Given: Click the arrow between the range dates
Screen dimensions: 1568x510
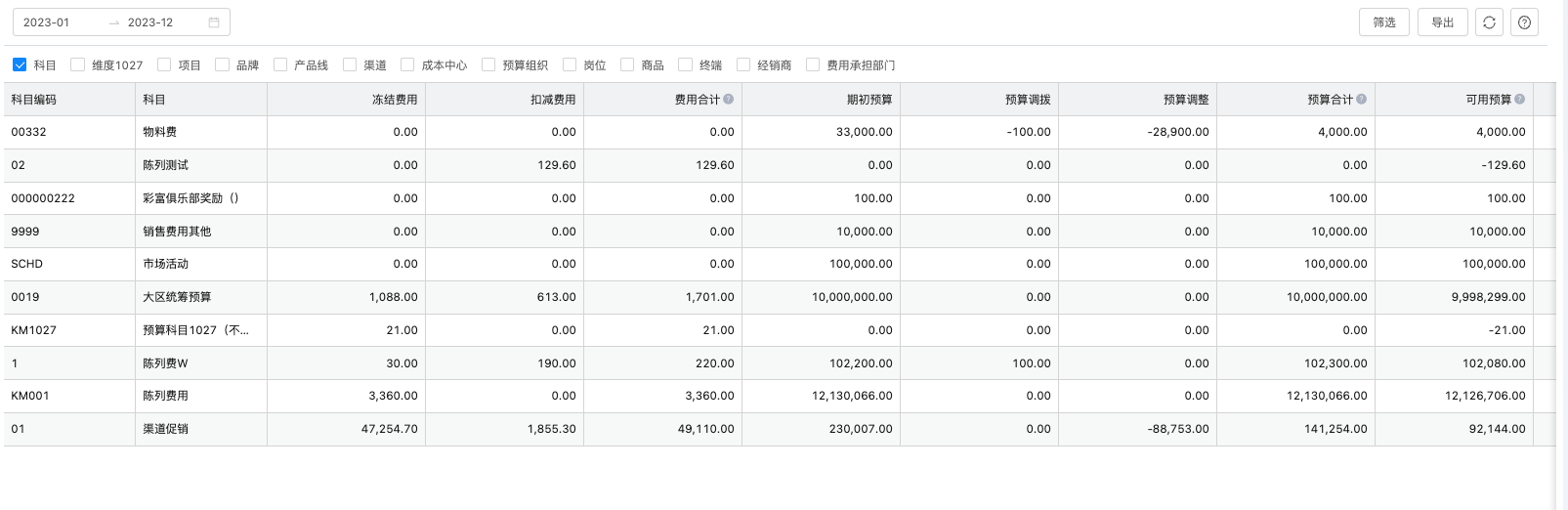Looking at the screenshot, I should point(114,22).
